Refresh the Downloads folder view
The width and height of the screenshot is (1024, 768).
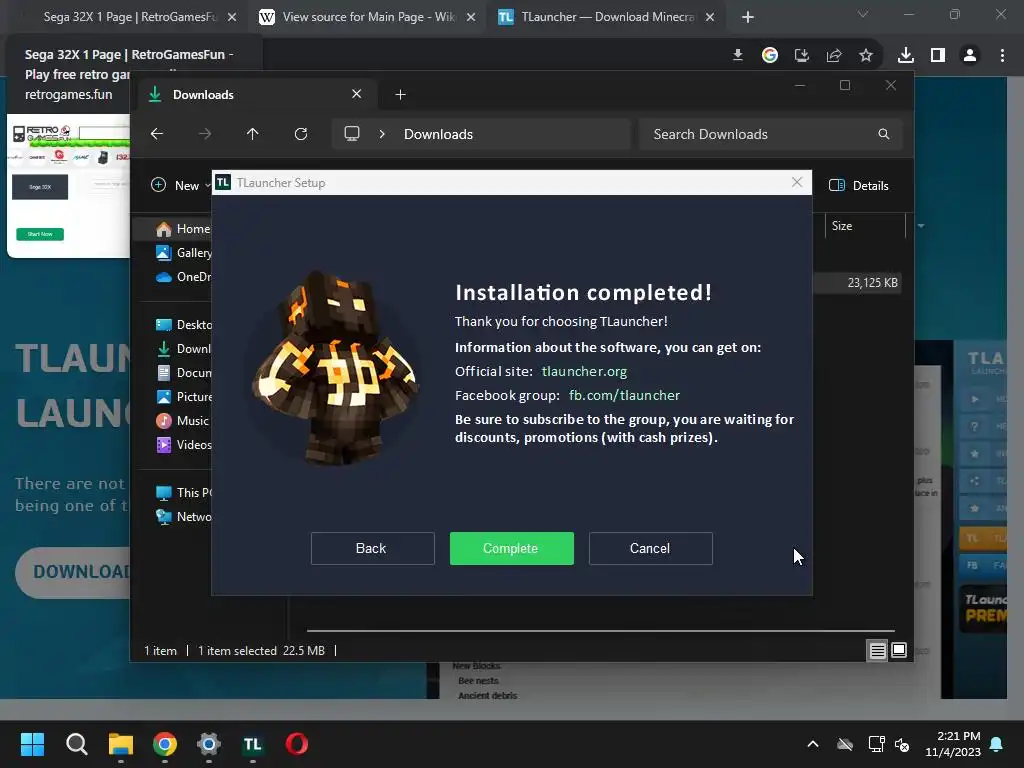[x=300, y=134]
